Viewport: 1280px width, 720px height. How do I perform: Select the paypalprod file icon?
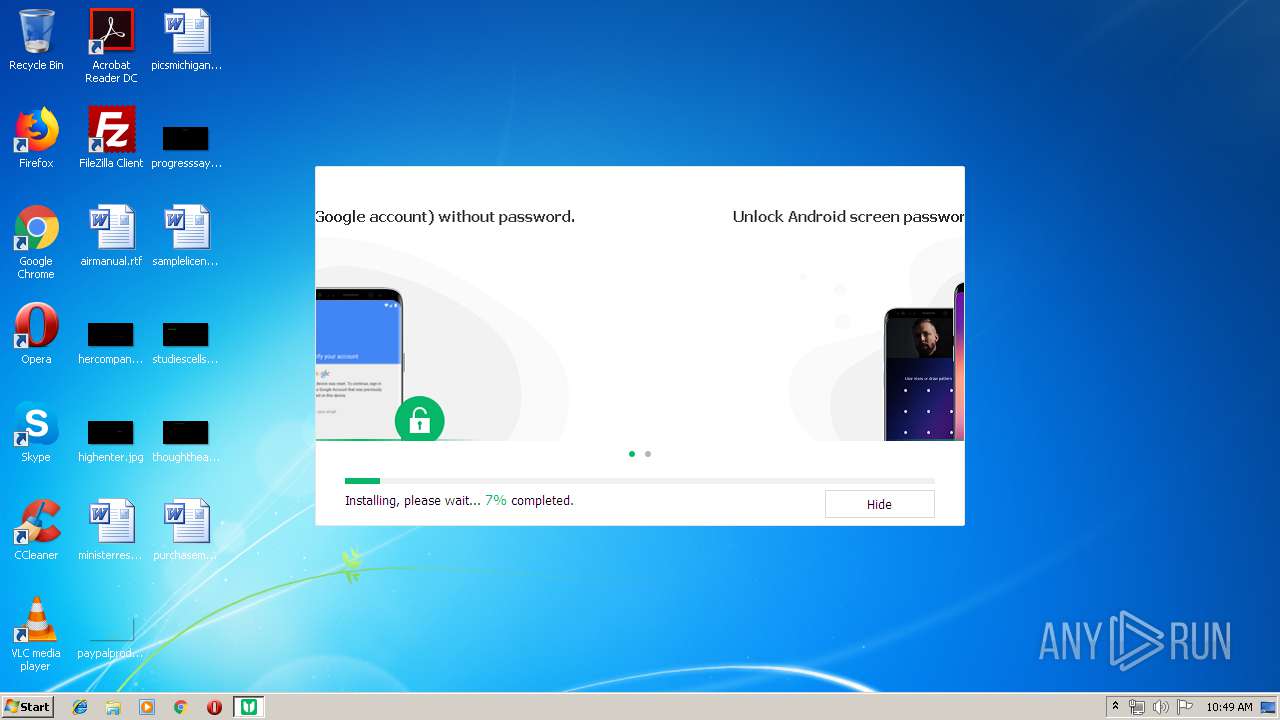coord(111,638)
